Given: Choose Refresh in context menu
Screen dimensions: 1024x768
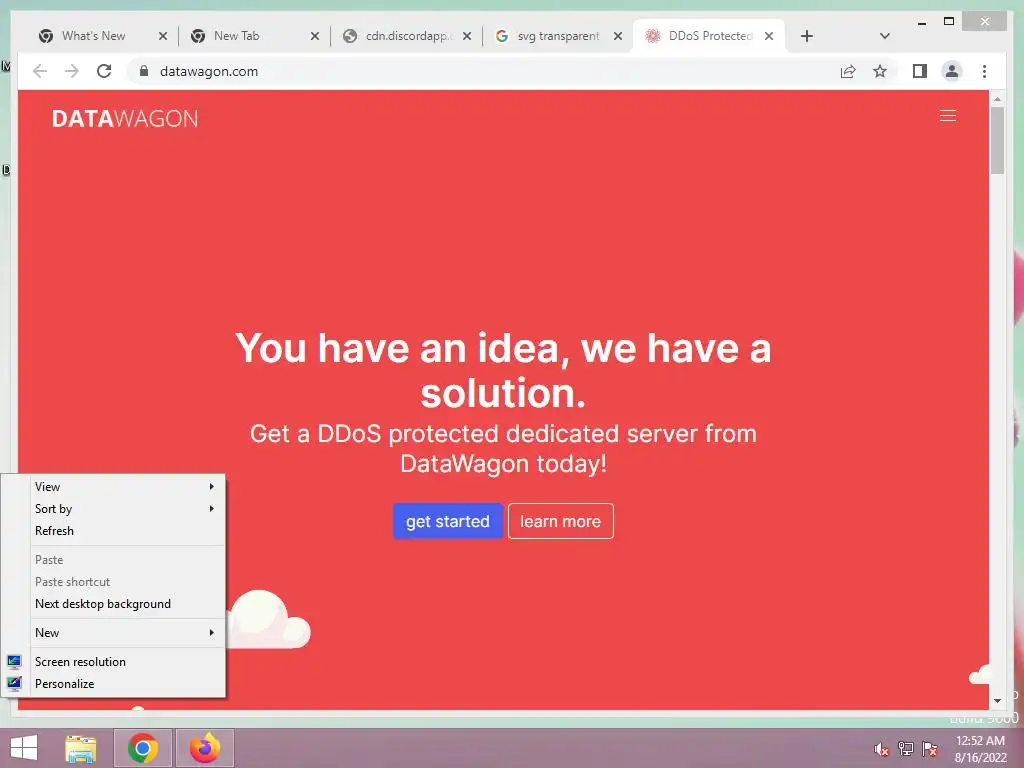Looking at the screenshot, I should (124, 531).
